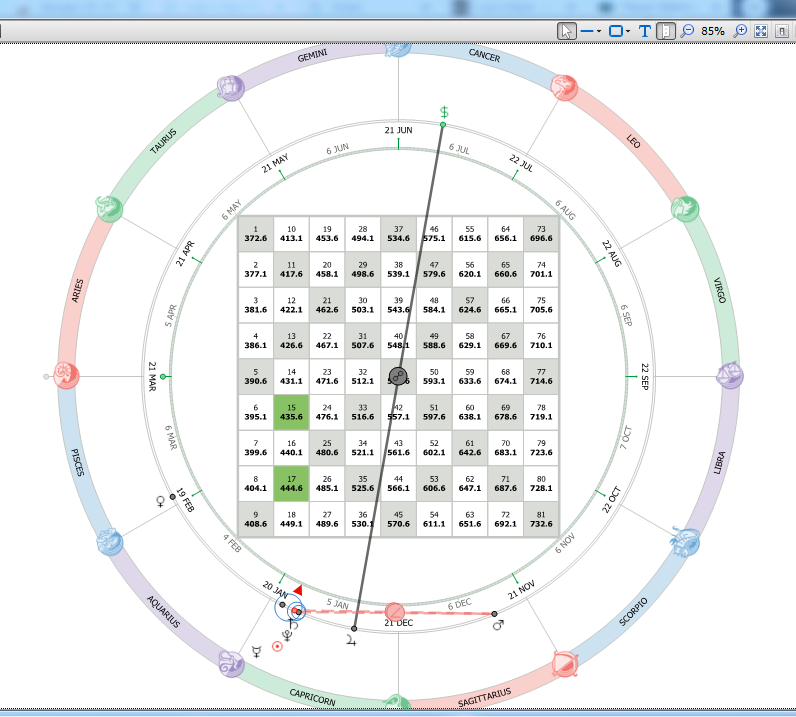This screenshot has width=796, height=717.
Task: Click the zoom in magnifier
Action: 741,31
